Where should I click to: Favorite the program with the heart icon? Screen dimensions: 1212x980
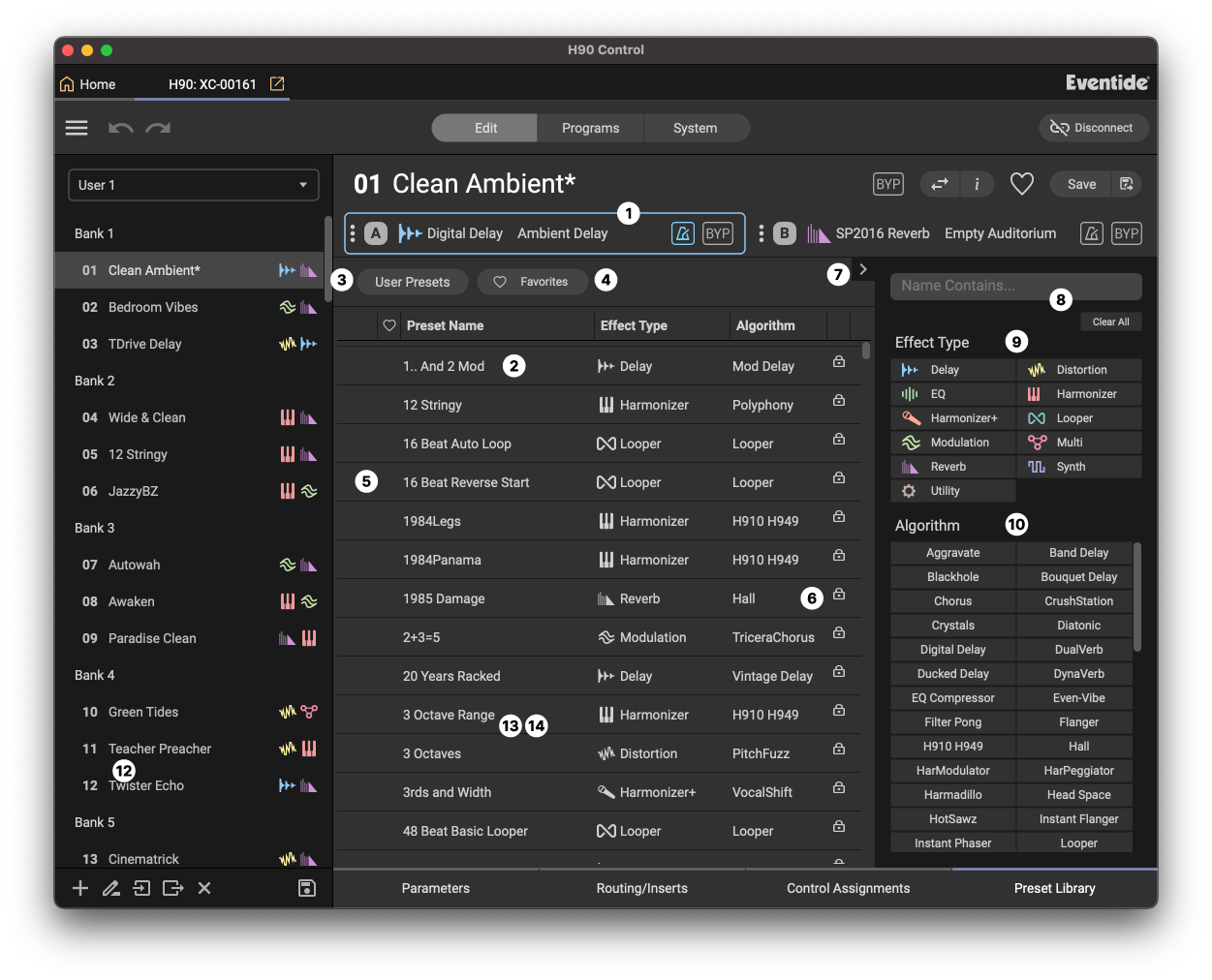click(x=1021, y=184)
